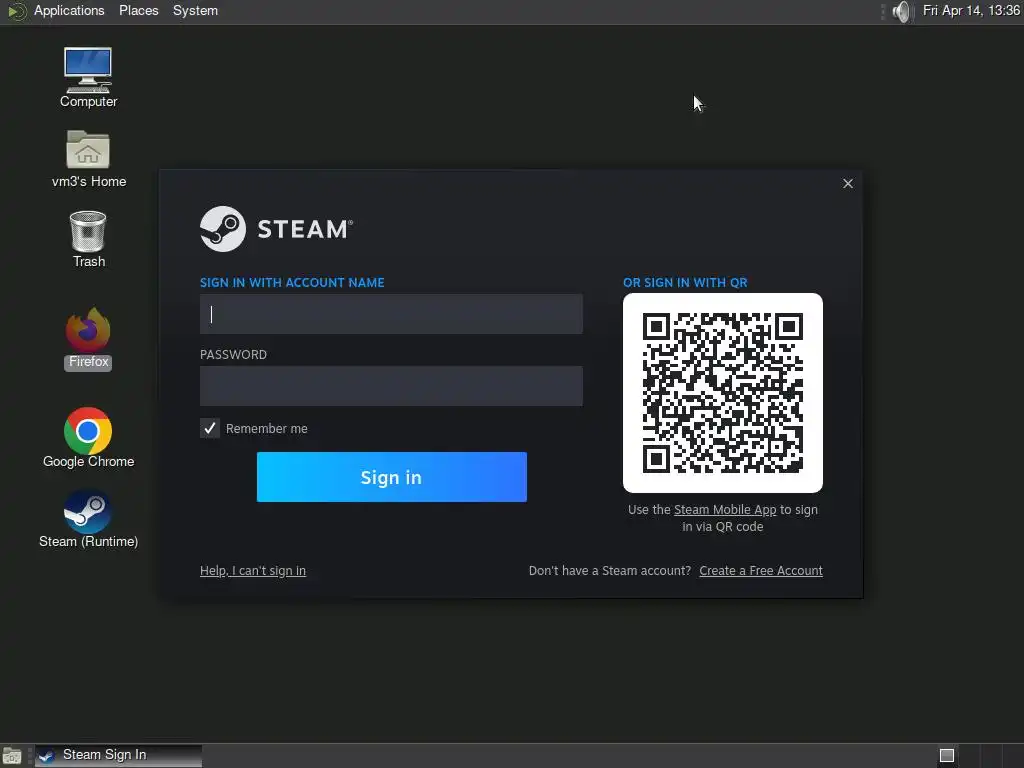Viewport: 1024px width, 768px height.
Task: Click the date and time clock in panel
Action: pos(971,10)
